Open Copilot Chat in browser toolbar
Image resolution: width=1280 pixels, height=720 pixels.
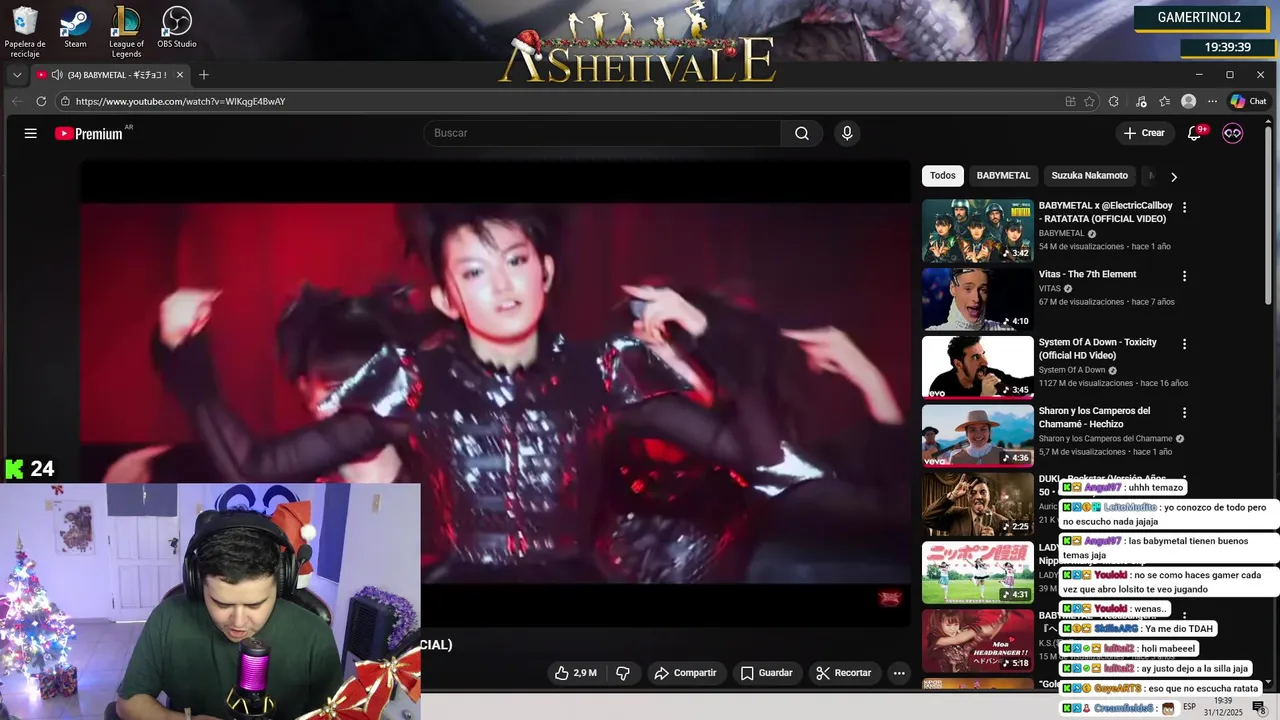click(x=1248, y=101)
